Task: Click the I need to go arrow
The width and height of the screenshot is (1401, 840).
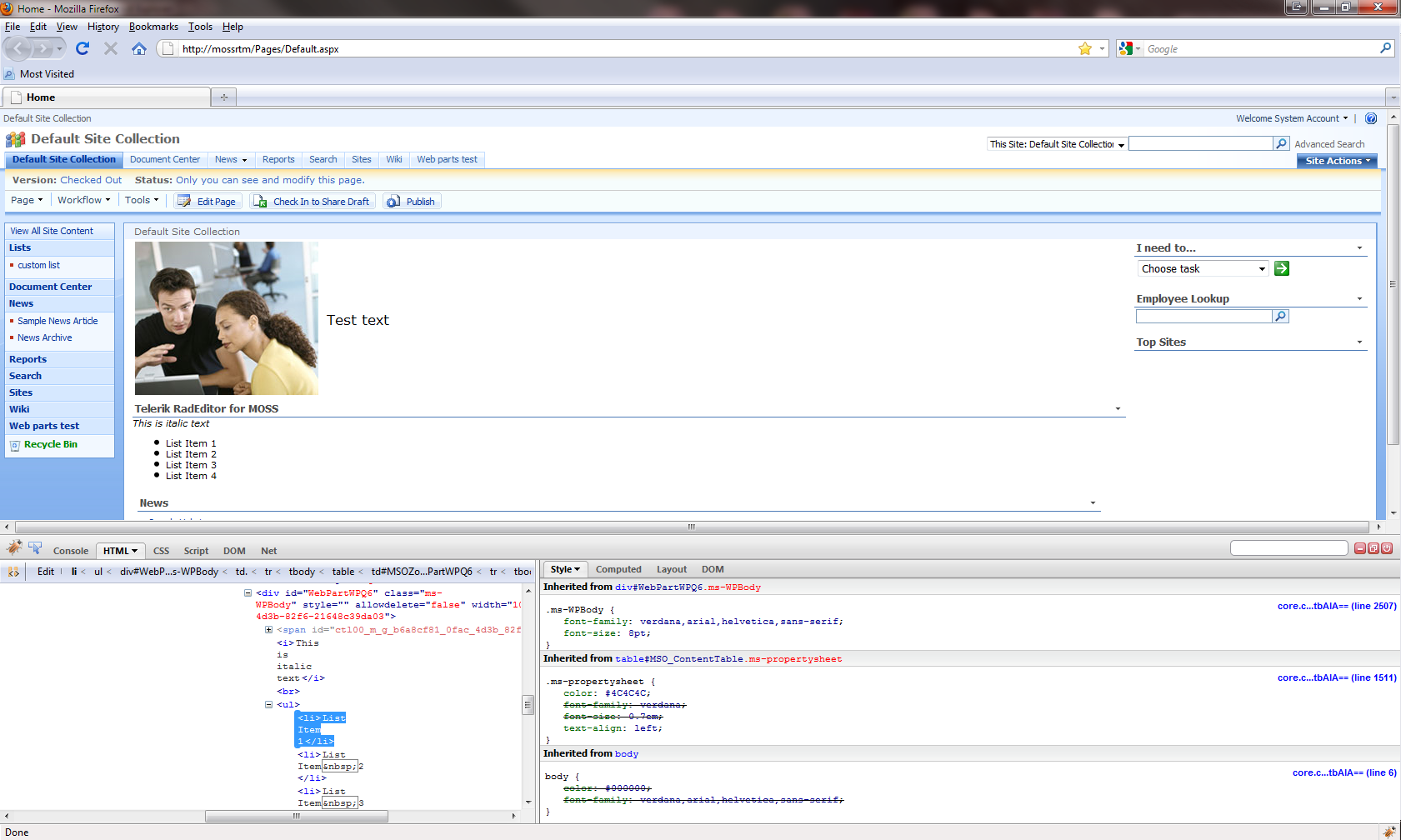Action: tap(1282, 268)
